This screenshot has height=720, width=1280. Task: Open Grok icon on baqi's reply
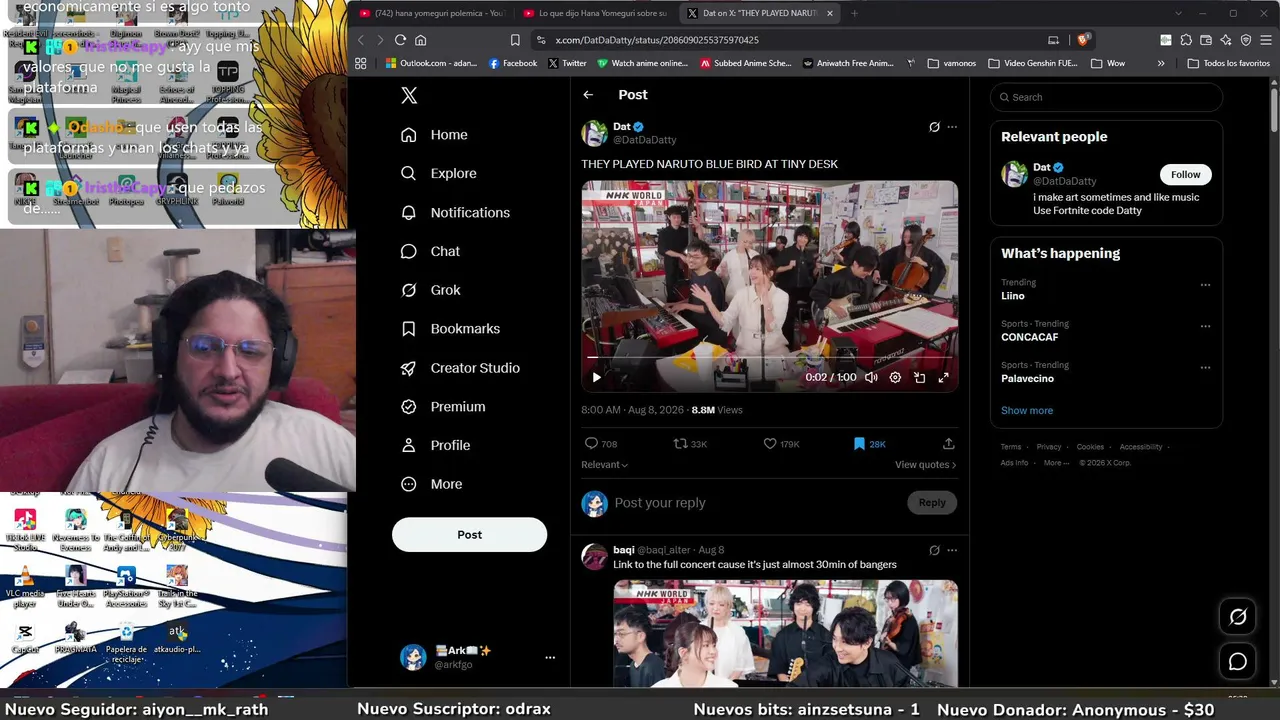(x=934, y=550)
